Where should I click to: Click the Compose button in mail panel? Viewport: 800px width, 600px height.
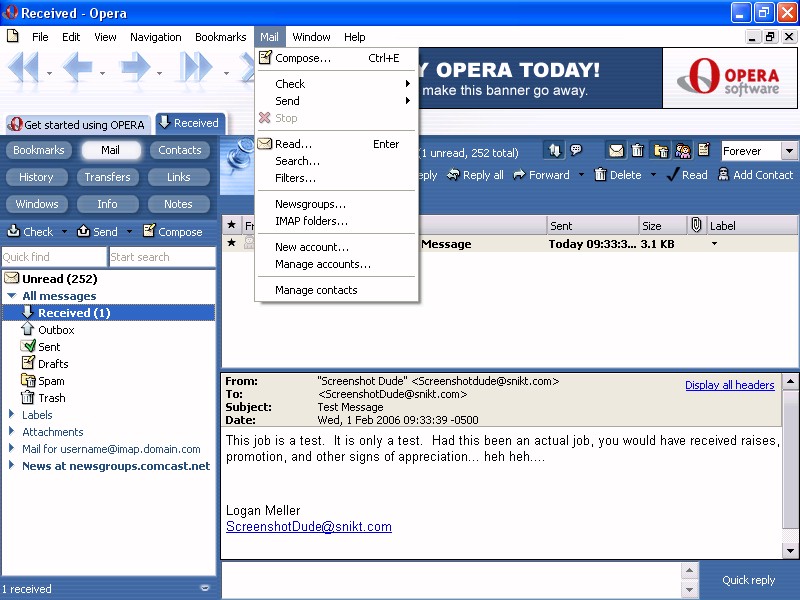[173, 232]
